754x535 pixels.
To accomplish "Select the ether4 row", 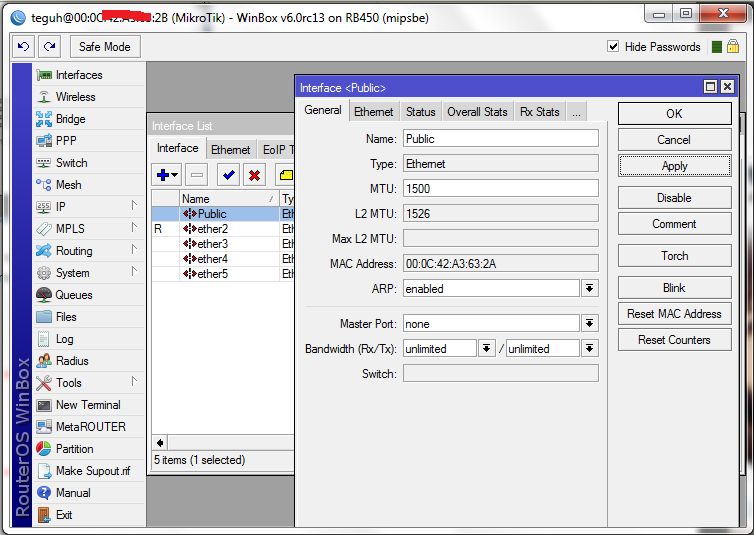I will pos(223,259).
